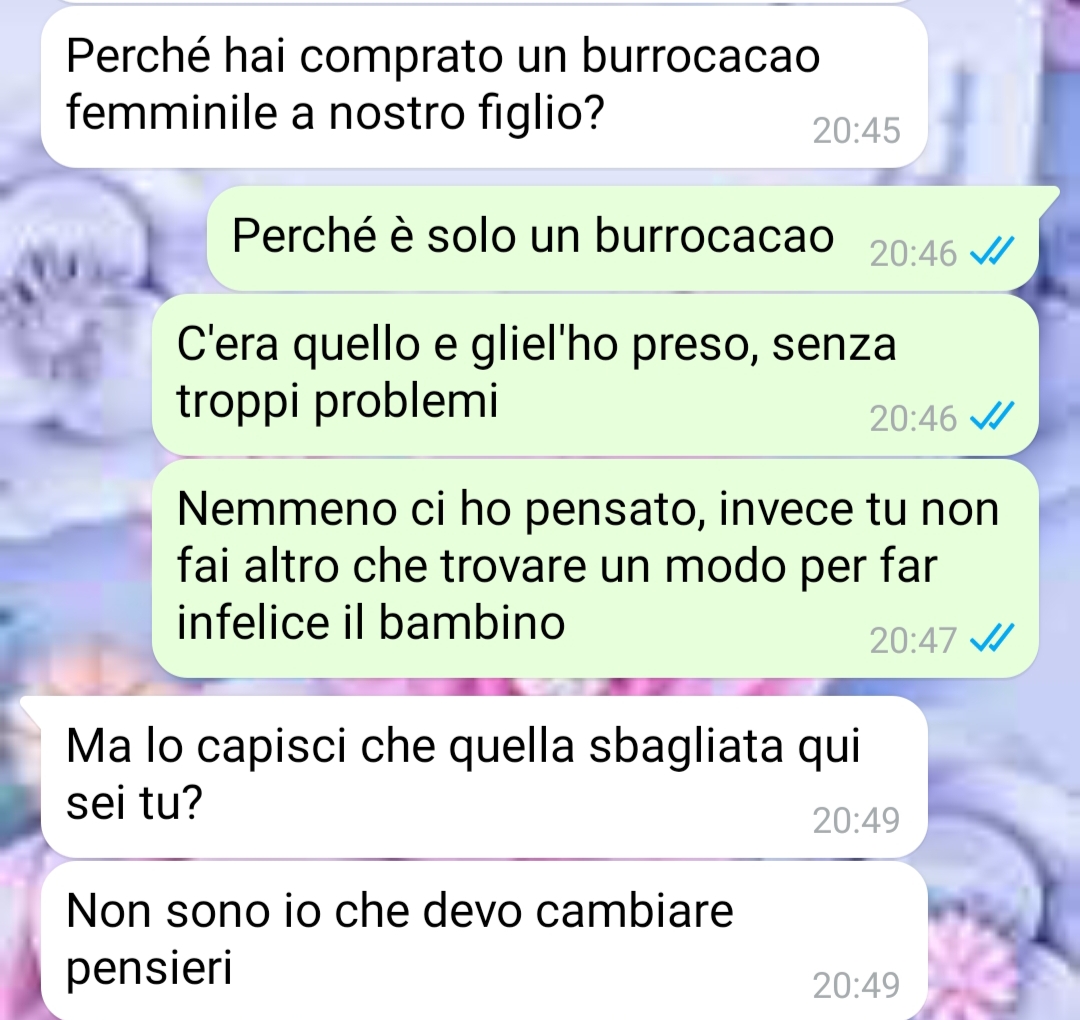Screen dimensions: 1080x1020
Task: Tap the message starting 'Nemmeno ci ho pensato'
Action: [x=595, y=569]
